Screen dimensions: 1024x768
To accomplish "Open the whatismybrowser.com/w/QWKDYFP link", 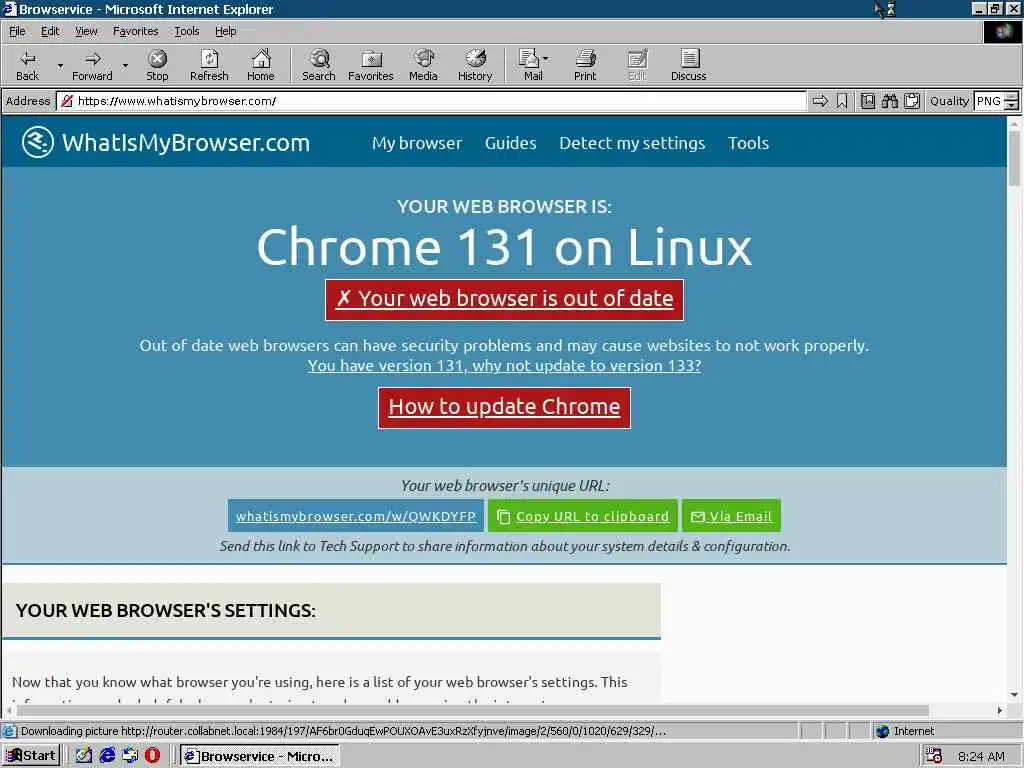I will [356, 516].
